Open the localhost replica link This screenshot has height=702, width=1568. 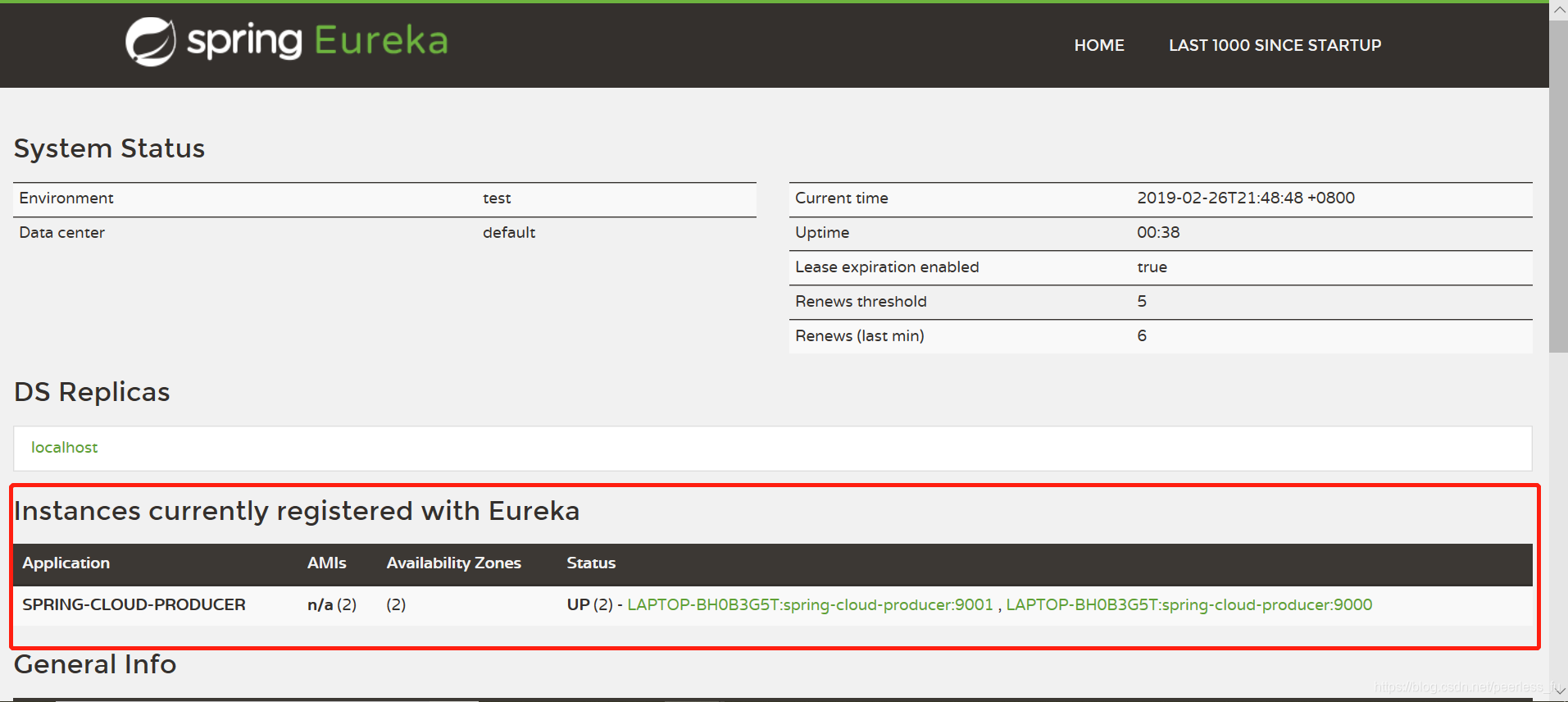64,447
